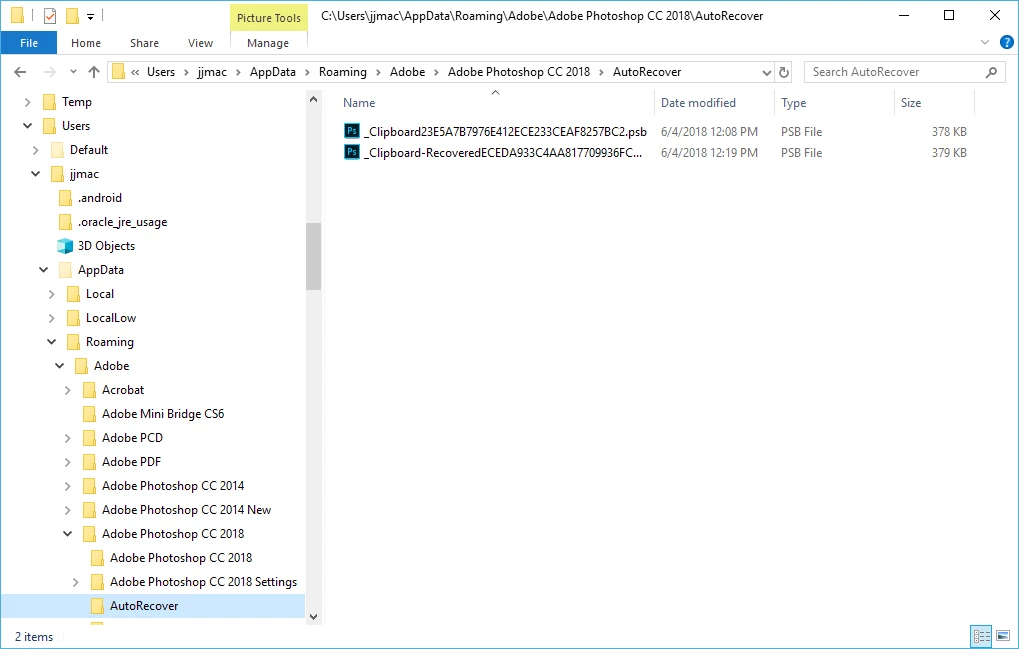Select the .android folder in tree

coord(99,198)
